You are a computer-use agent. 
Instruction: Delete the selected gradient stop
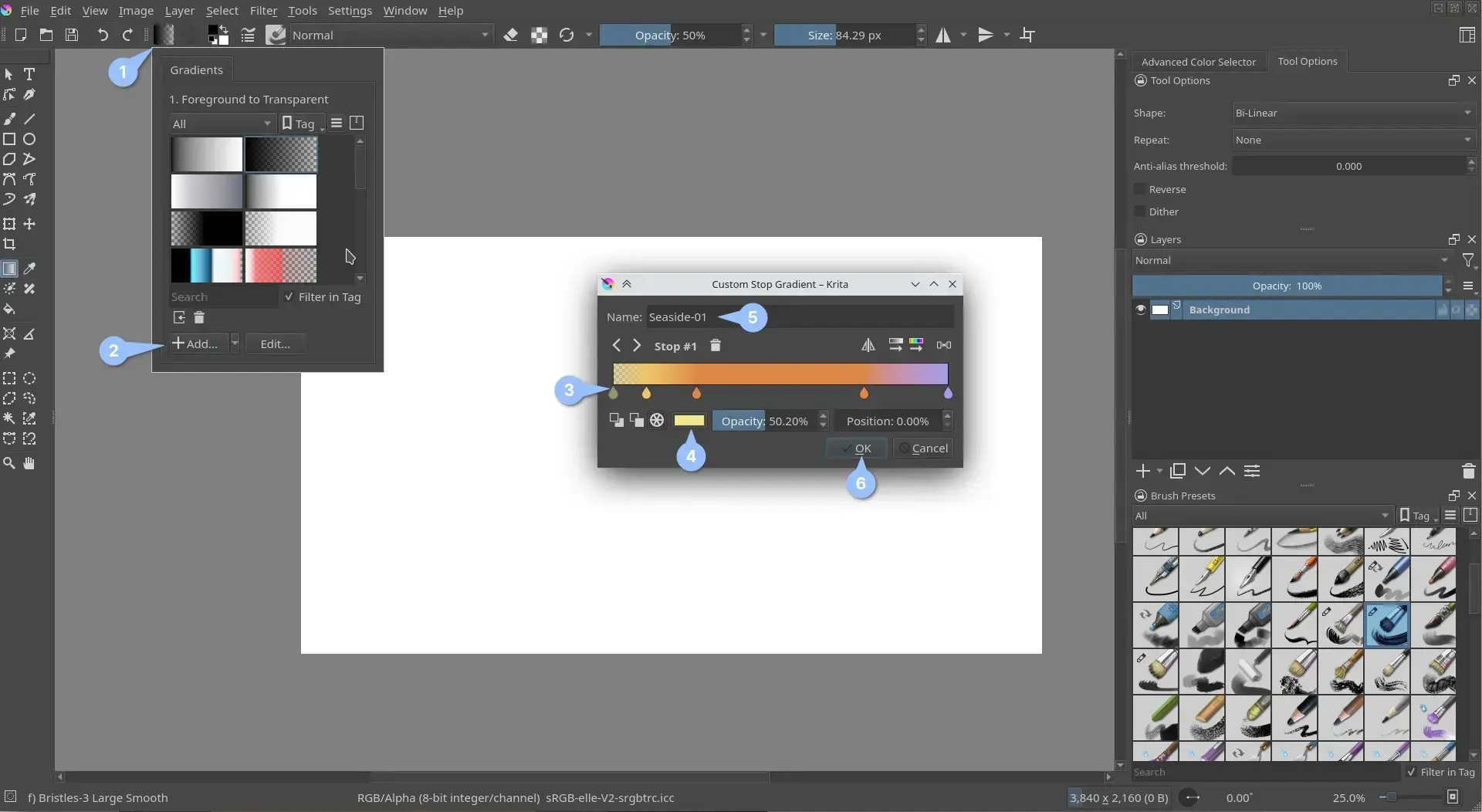pos(715,346)
